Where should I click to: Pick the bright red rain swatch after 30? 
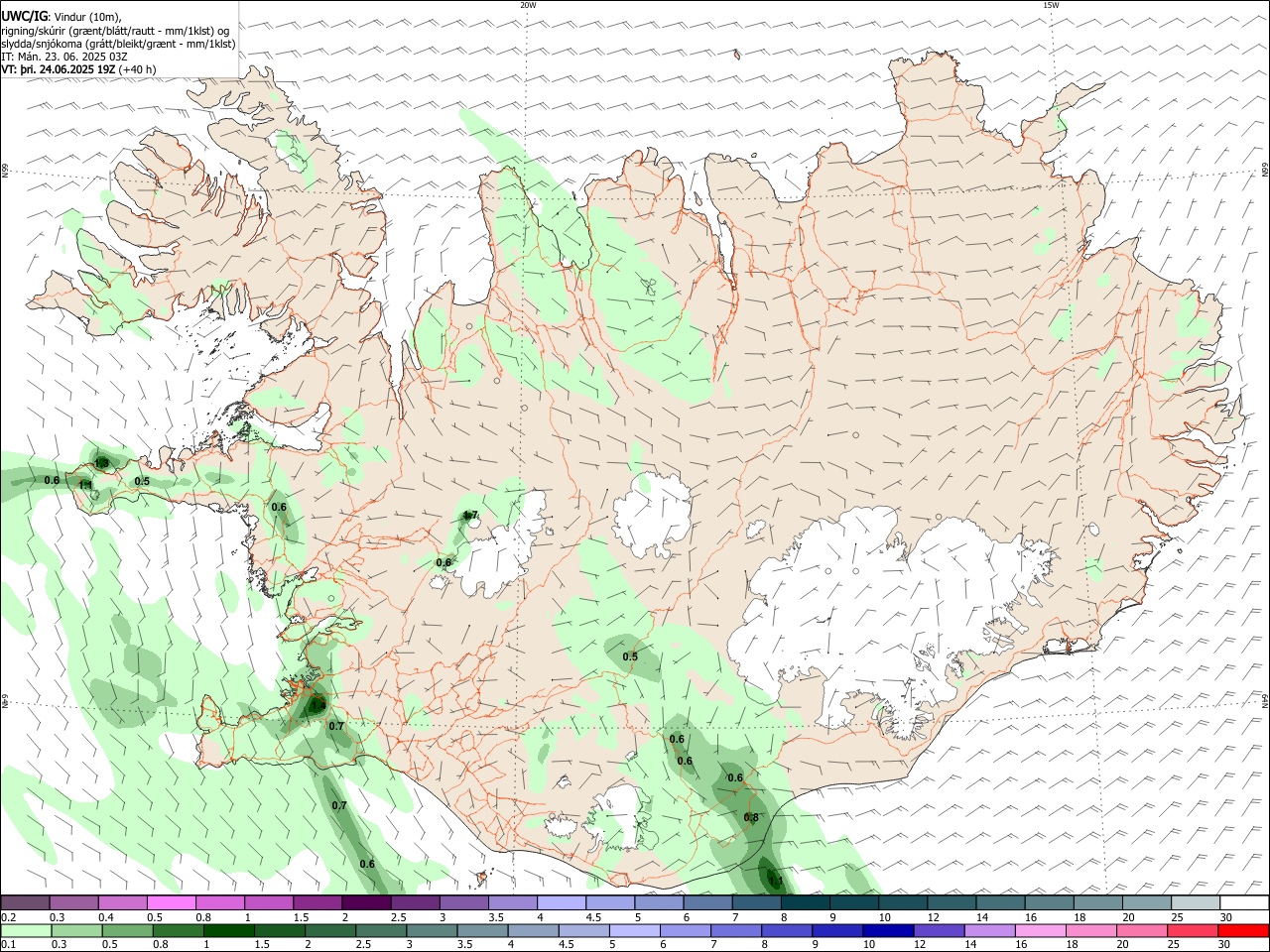pos(1243,930)
